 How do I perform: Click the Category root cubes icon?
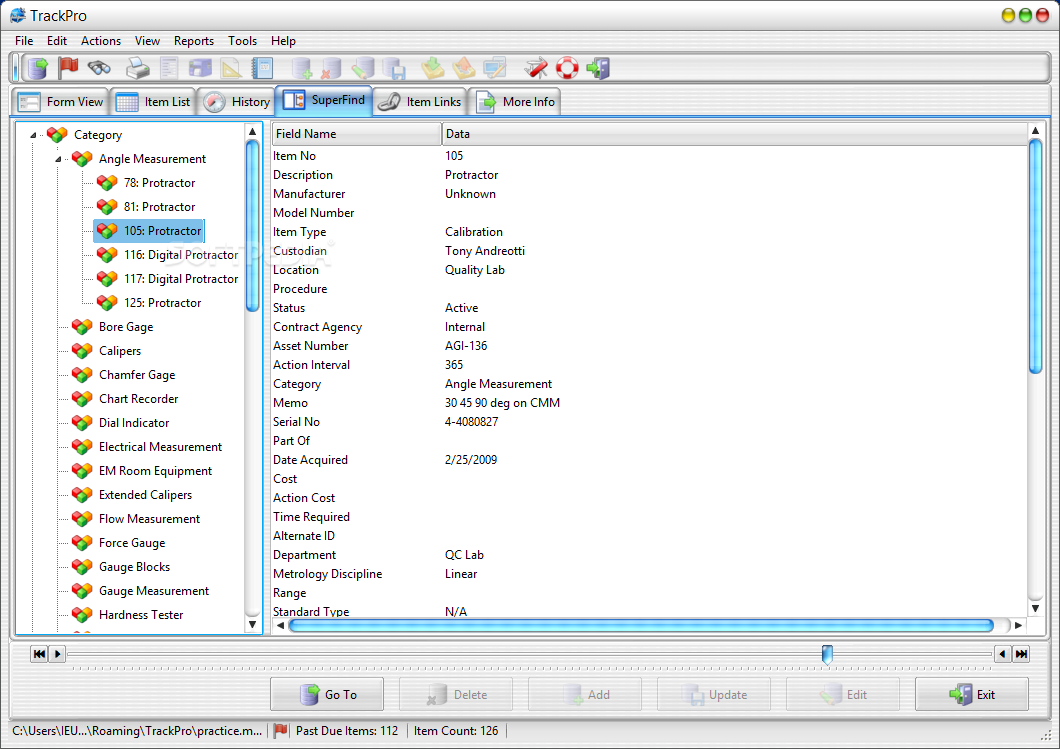pyautogui.click(x=57, y=135)
